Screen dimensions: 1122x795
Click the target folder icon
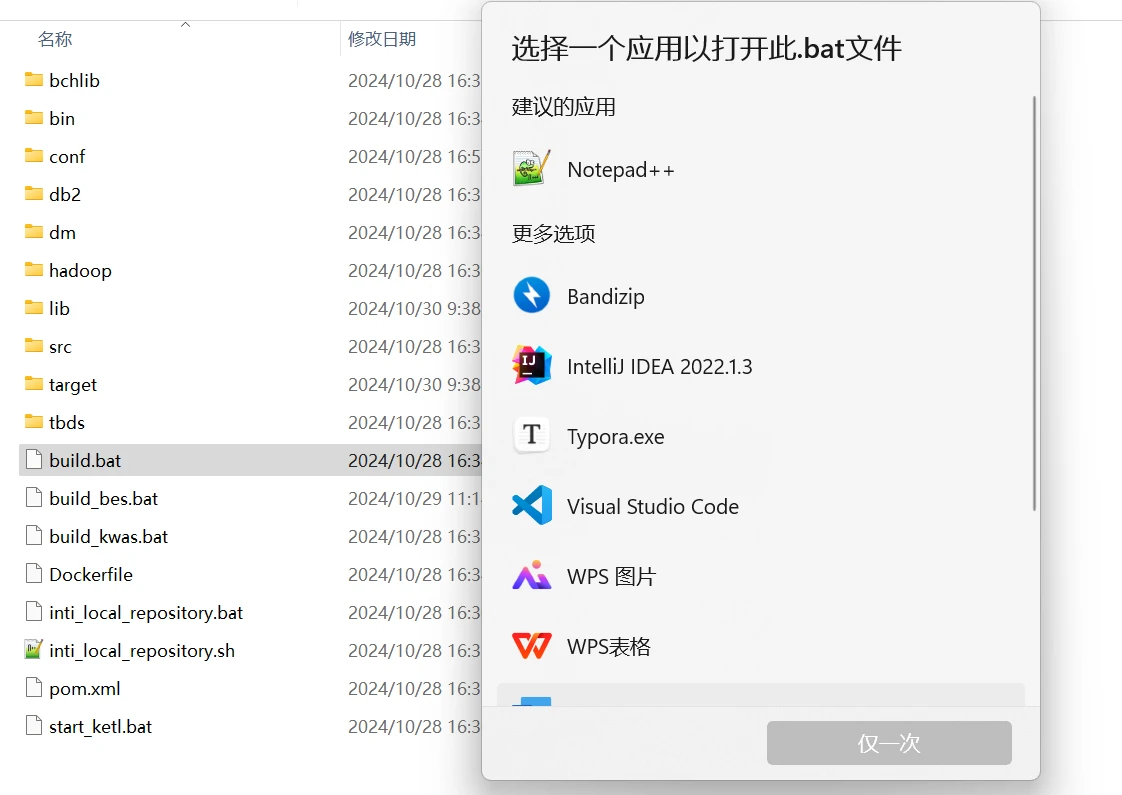pyautogui.click(x=34, y=384)
